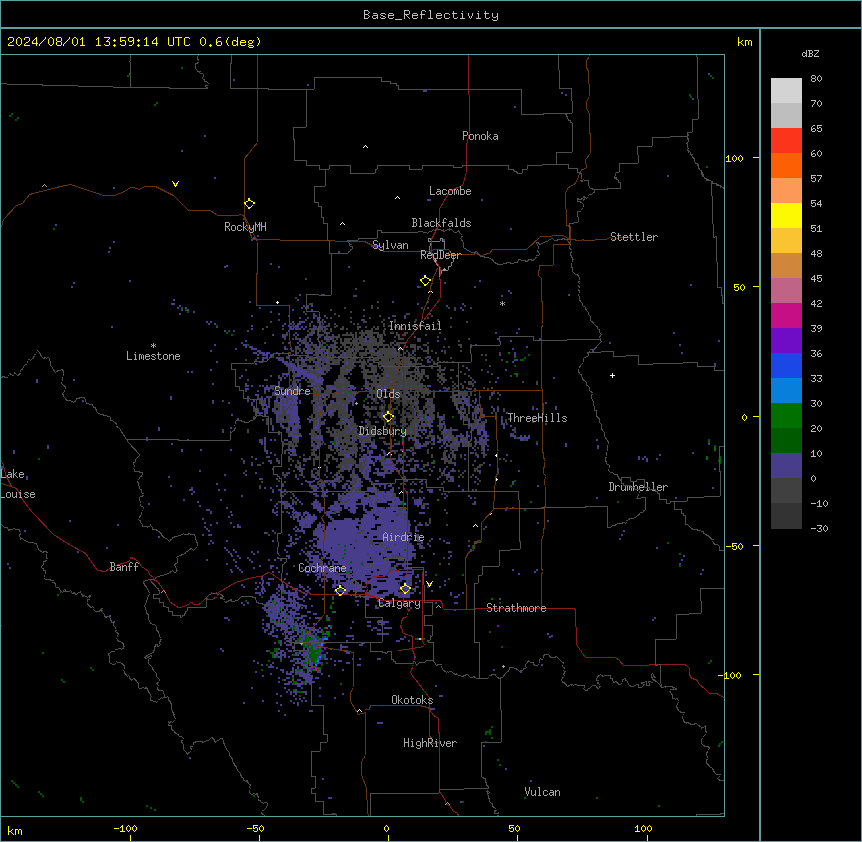Viewport: 862px width, 842px height.
Task: Select the blue 36-33 dBZ legend swatch
Action: click(786, 365)
